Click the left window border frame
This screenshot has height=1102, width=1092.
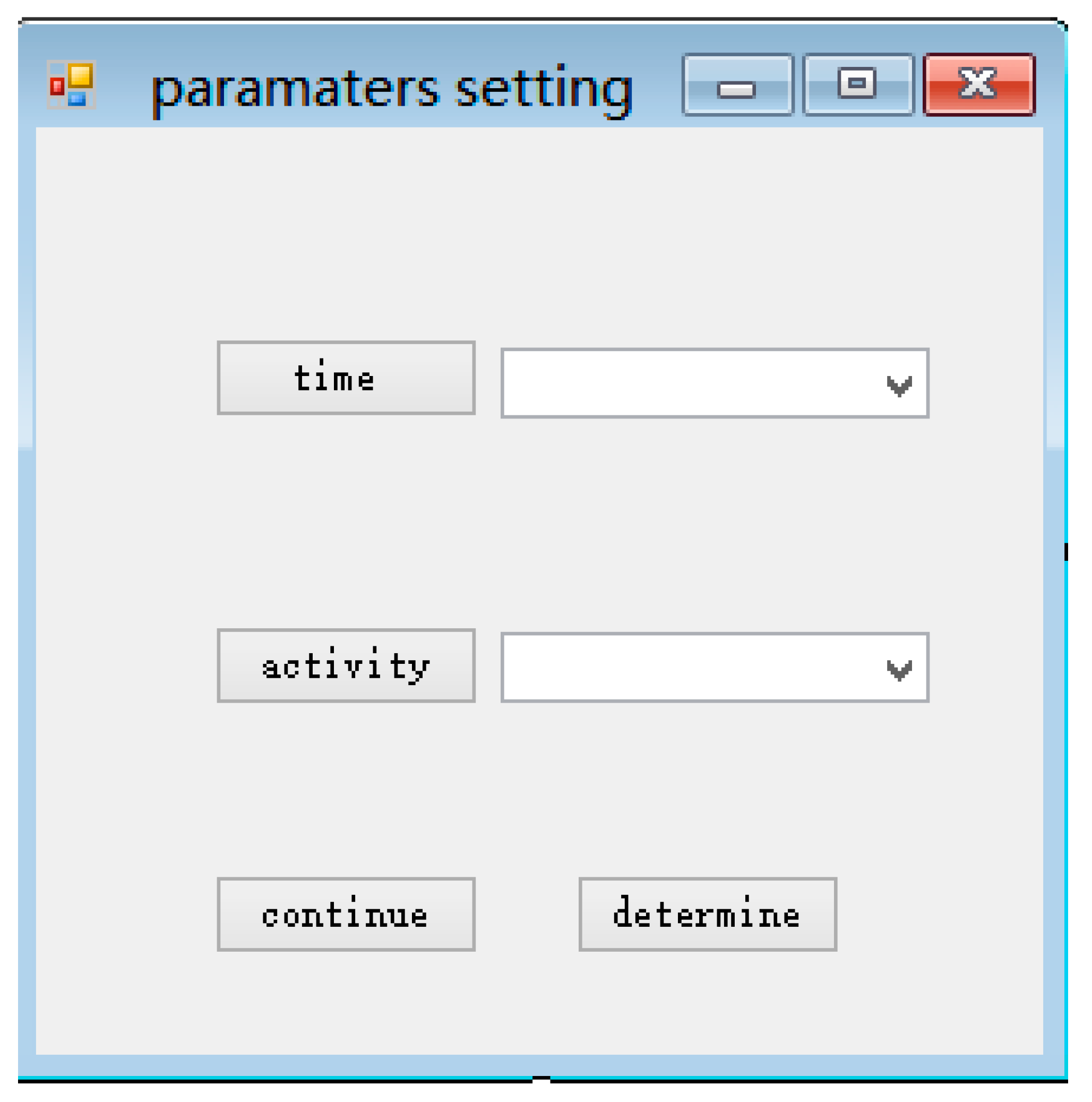coord(26,570)
